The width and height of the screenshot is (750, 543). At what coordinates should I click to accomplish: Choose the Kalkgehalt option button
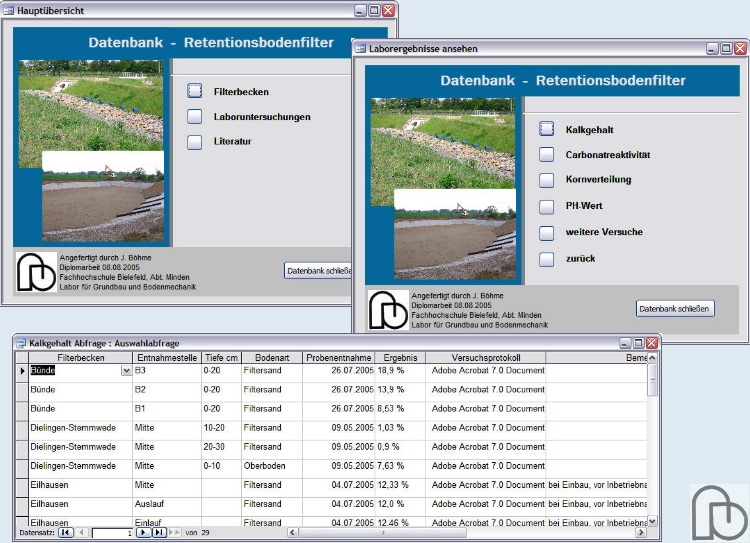pos(546,129)
